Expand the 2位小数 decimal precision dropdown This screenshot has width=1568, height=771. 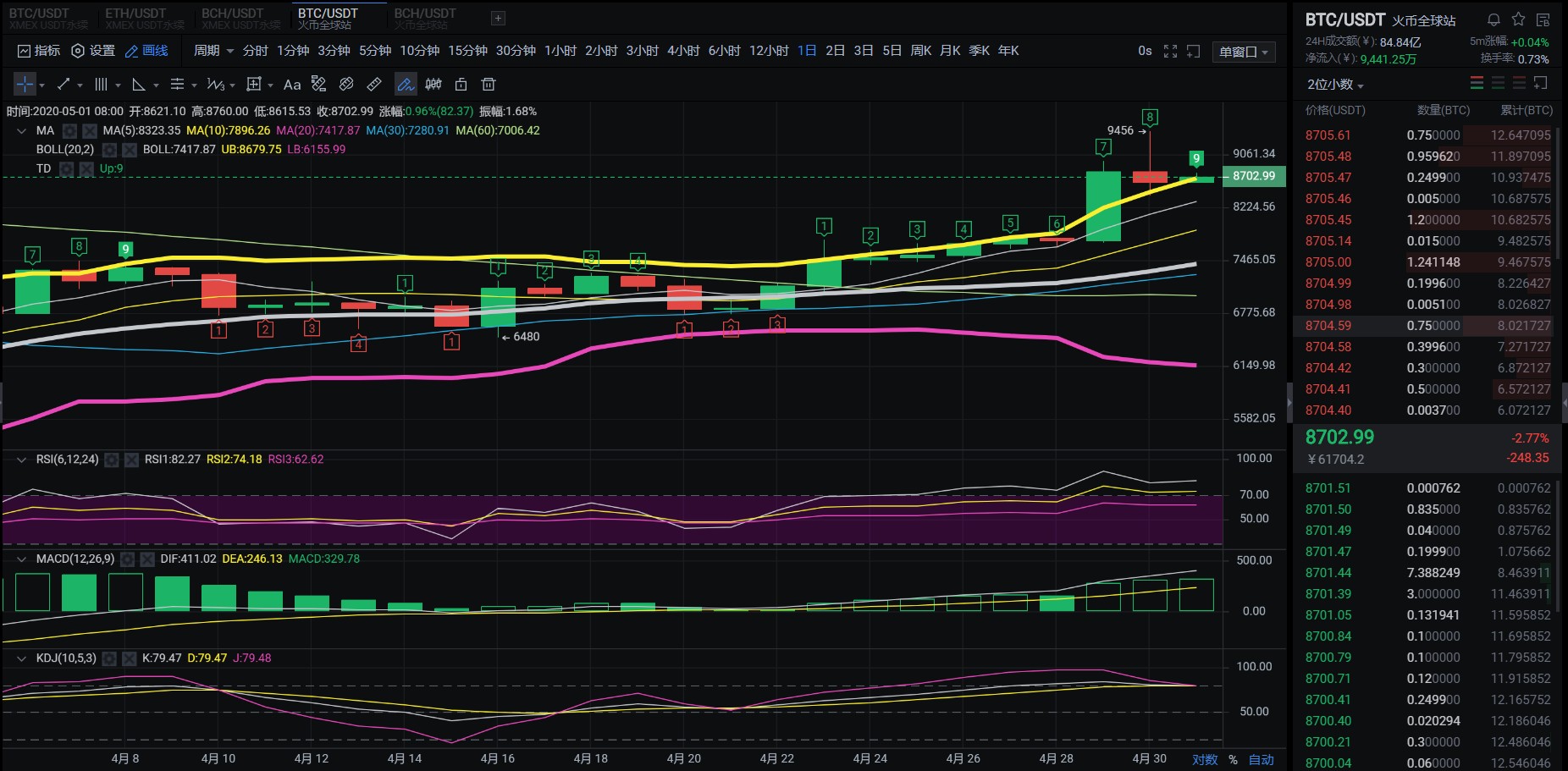coord(1335,85)
